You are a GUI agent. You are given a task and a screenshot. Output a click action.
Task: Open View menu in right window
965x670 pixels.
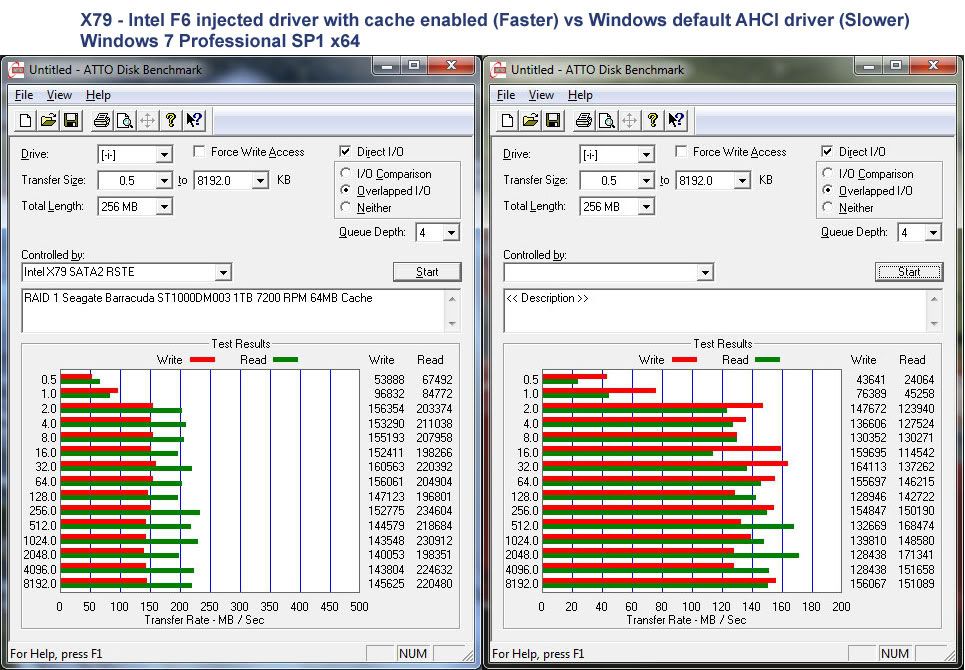tap(541, 95)
